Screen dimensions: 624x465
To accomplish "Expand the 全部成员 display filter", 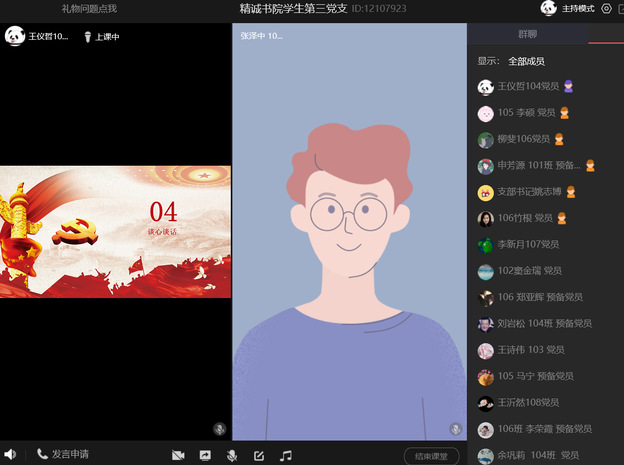I will [x=526, y=61].
